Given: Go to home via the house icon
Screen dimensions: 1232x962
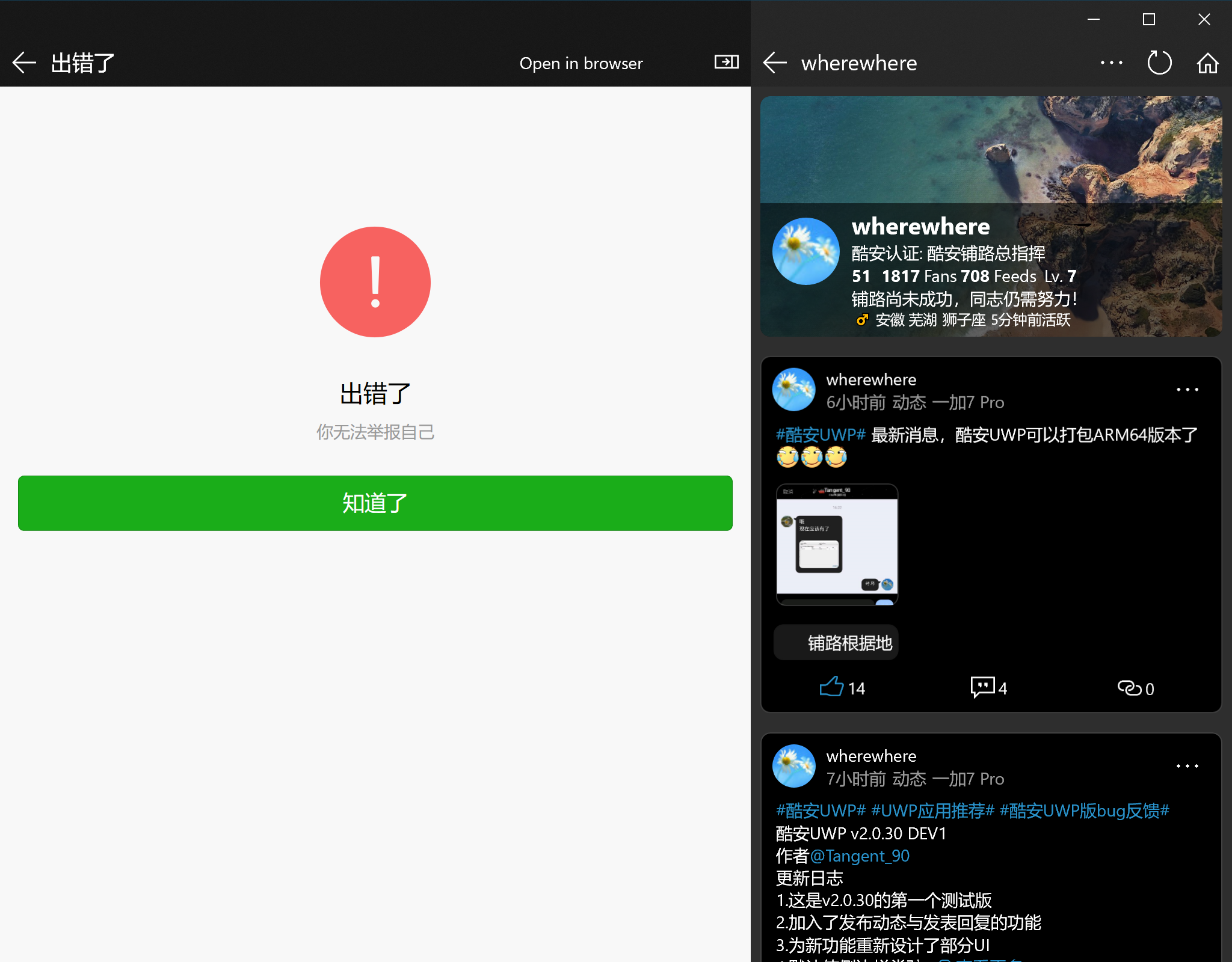Looking at the screenshot, I should pos(1207,63).
